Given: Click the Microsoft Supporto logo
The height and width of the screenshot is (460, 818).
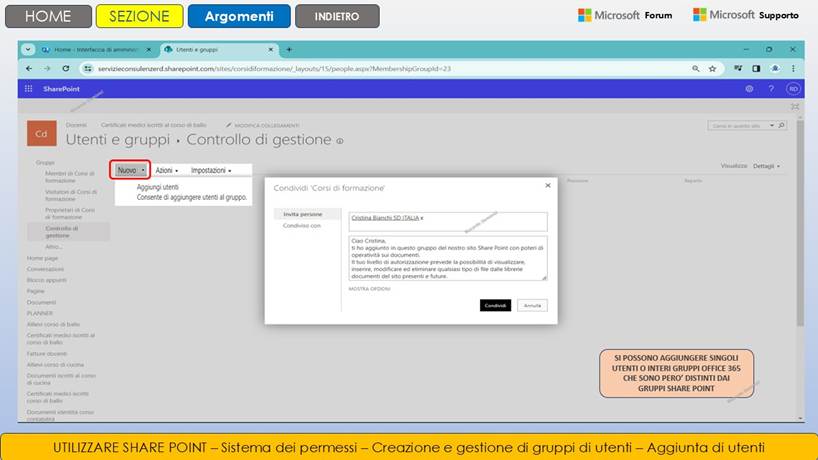Looking at the screenshot, I should (x=745, y=15).
